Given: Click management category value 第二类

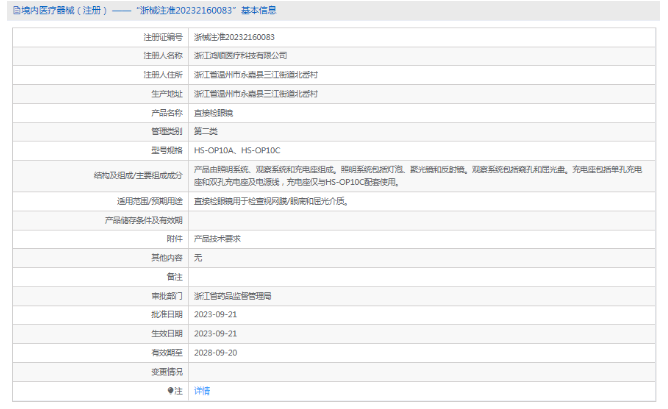Looking at the screenshot, I should click(x=205, y=131).
